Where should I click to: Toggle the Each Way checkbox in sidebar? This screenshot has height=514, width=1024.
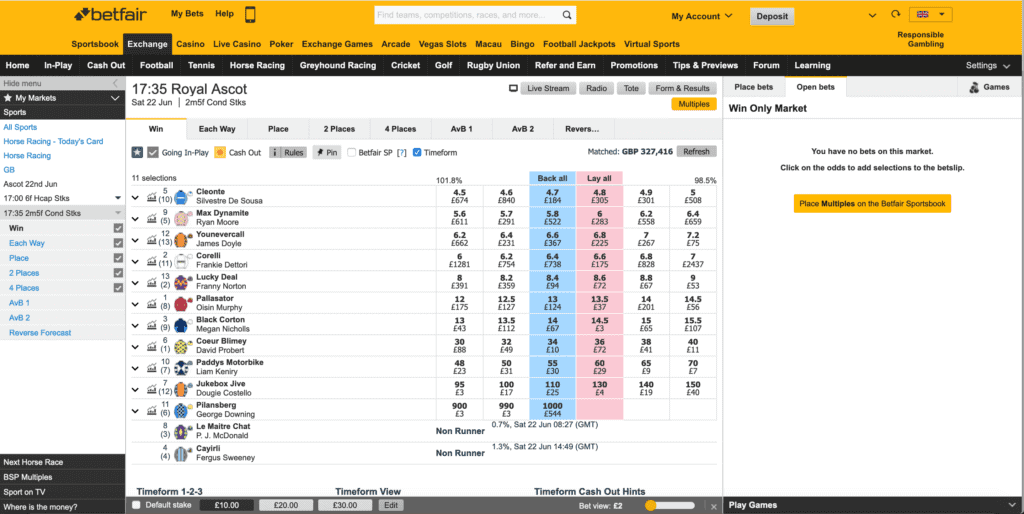pos(118,243)
